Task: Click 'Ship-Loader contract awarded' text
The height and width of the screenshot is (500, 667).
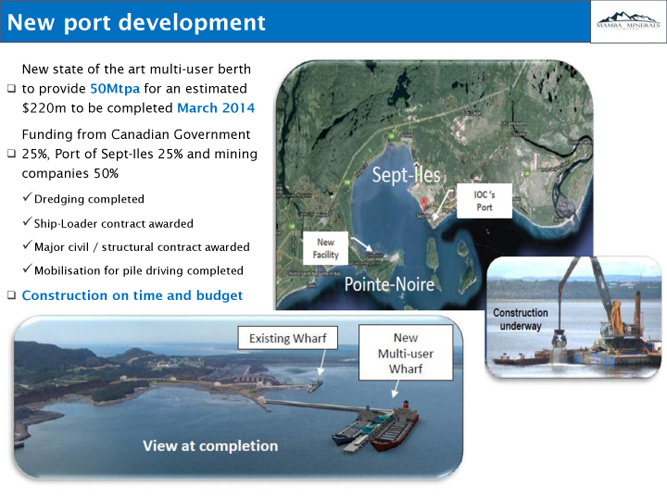Action: (x=114, y=223)
